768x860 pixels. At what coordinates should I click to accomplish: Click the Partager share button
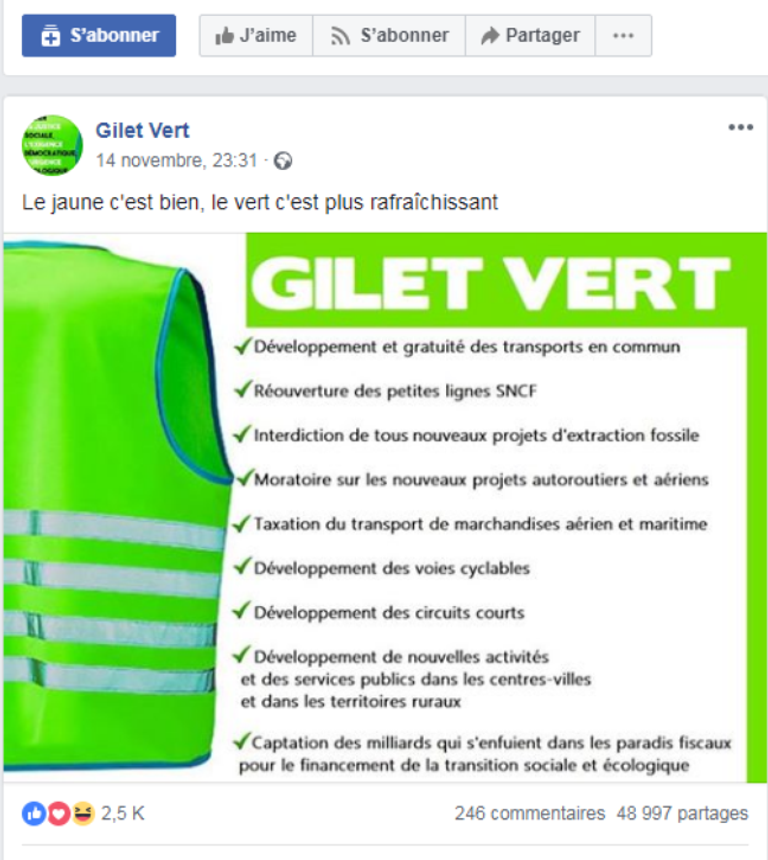pyautogui.click(x=530, y=36)
